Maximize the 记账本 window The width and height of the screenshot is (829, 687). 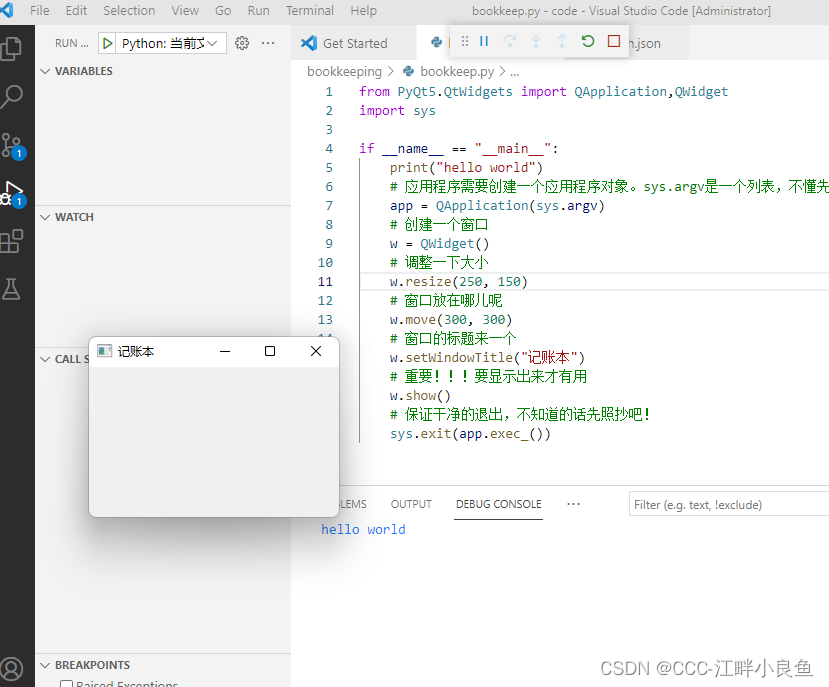coord(270,351)
